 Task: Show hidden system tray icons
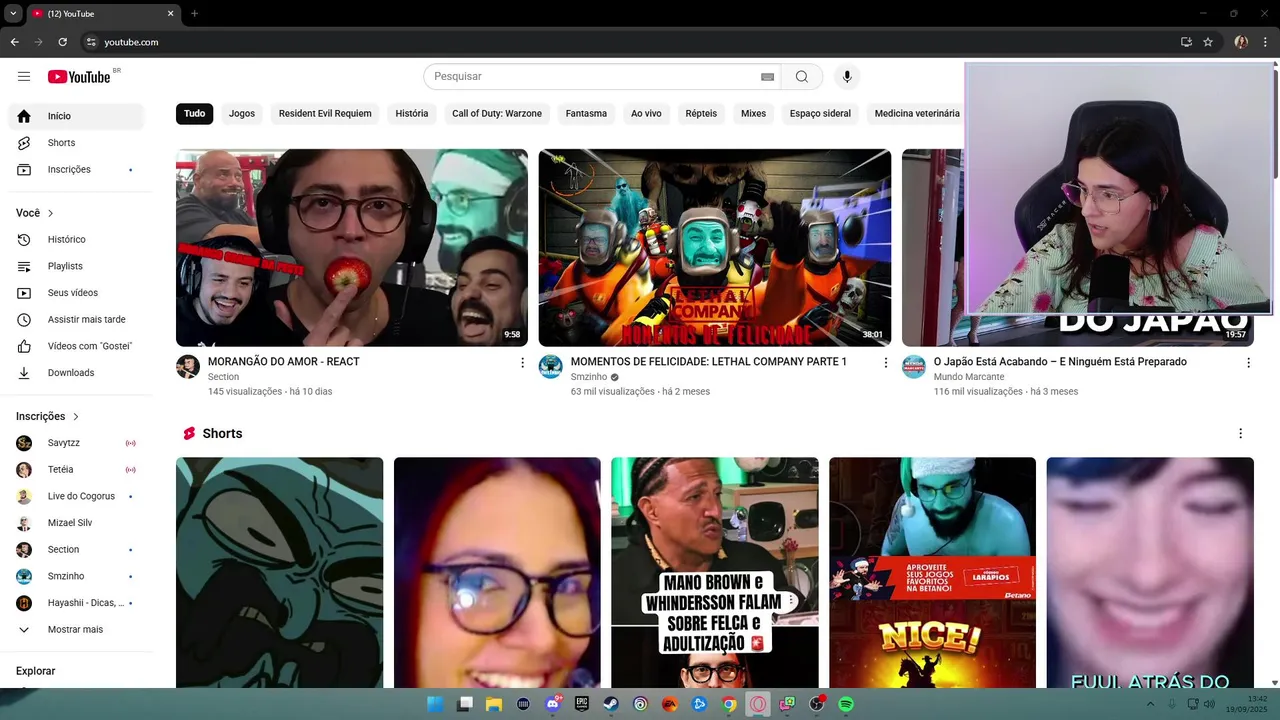[1149, 704]
